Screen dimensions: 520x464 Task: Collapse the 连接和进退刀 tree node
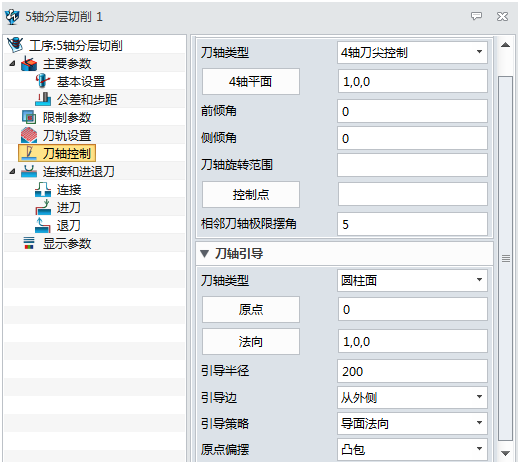point(12,172)
